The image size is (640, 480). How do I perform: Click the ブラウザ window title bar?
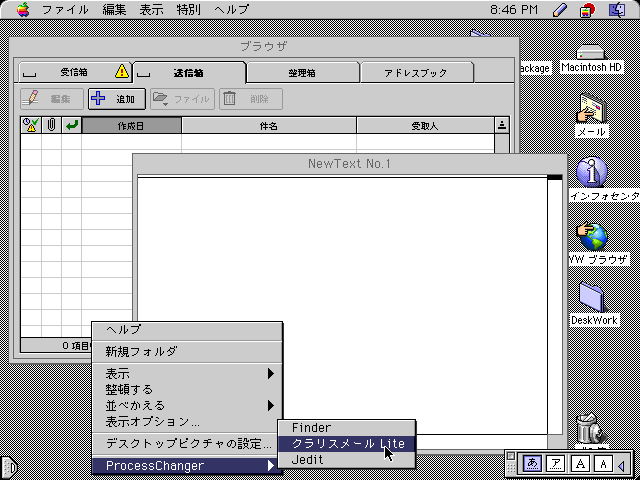[264, 47]
